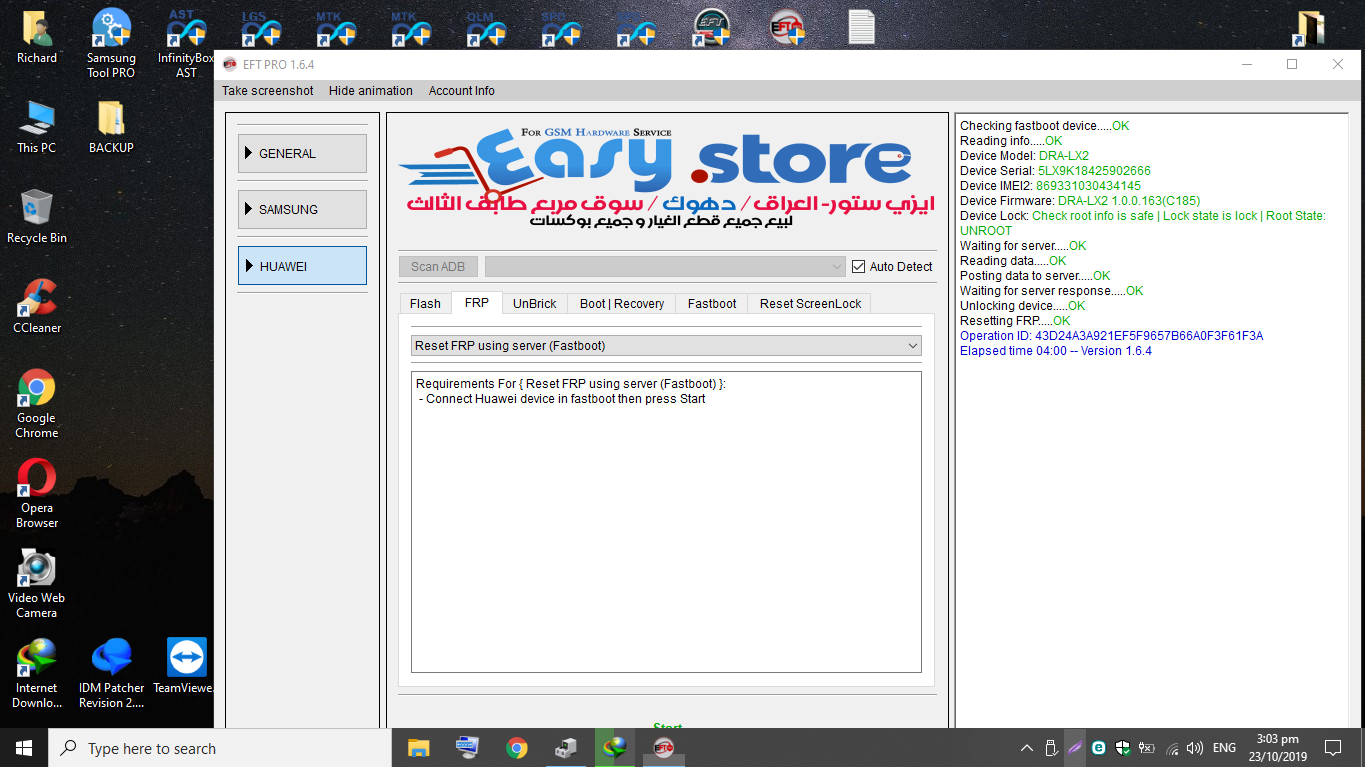Screen dimensions: 1365x767
Task: Click Hide animation menu item
Action: pos(371,91)
